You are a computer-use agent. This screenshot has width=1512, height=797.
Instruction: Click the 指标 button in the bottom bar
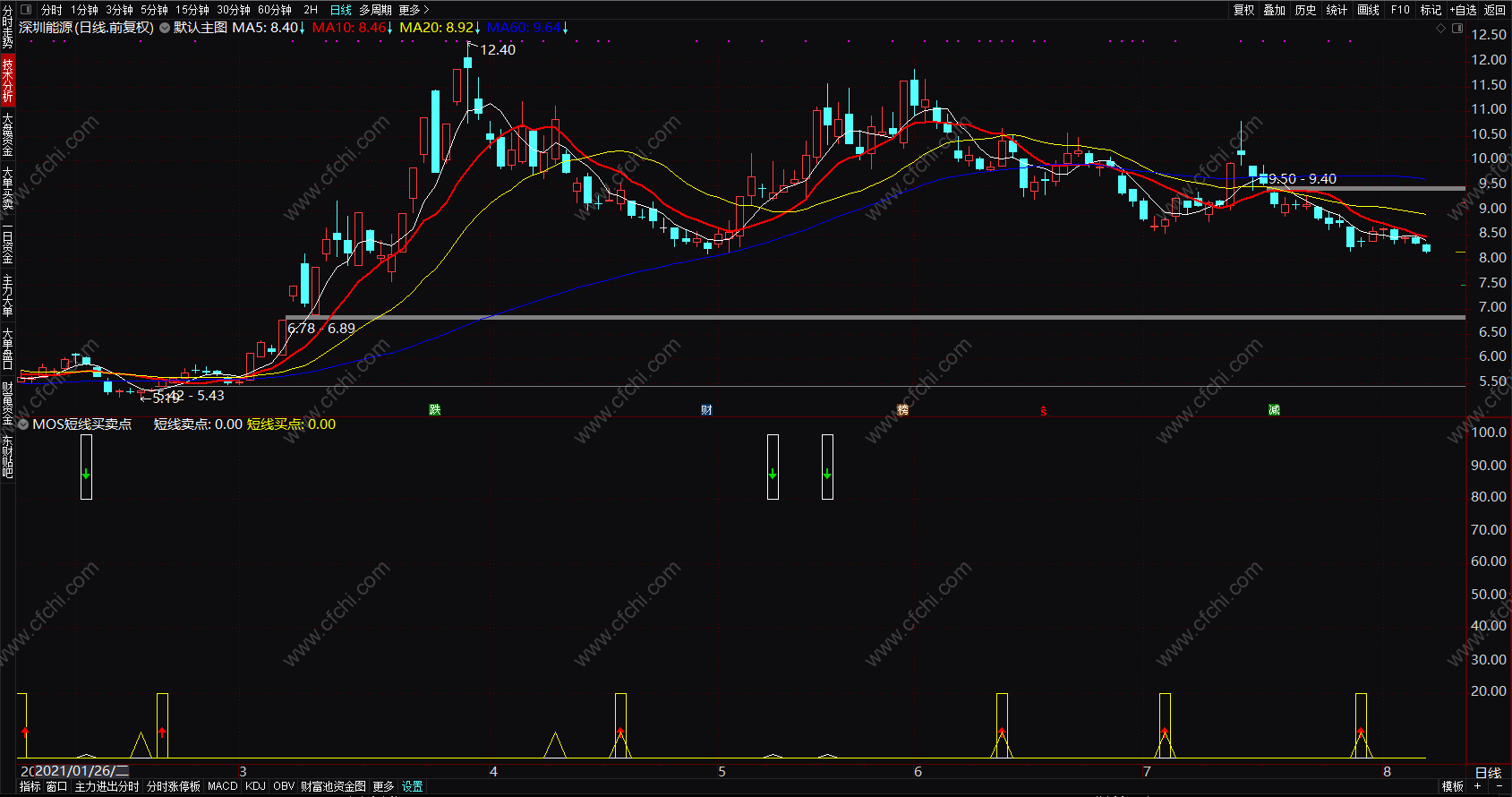30,786
